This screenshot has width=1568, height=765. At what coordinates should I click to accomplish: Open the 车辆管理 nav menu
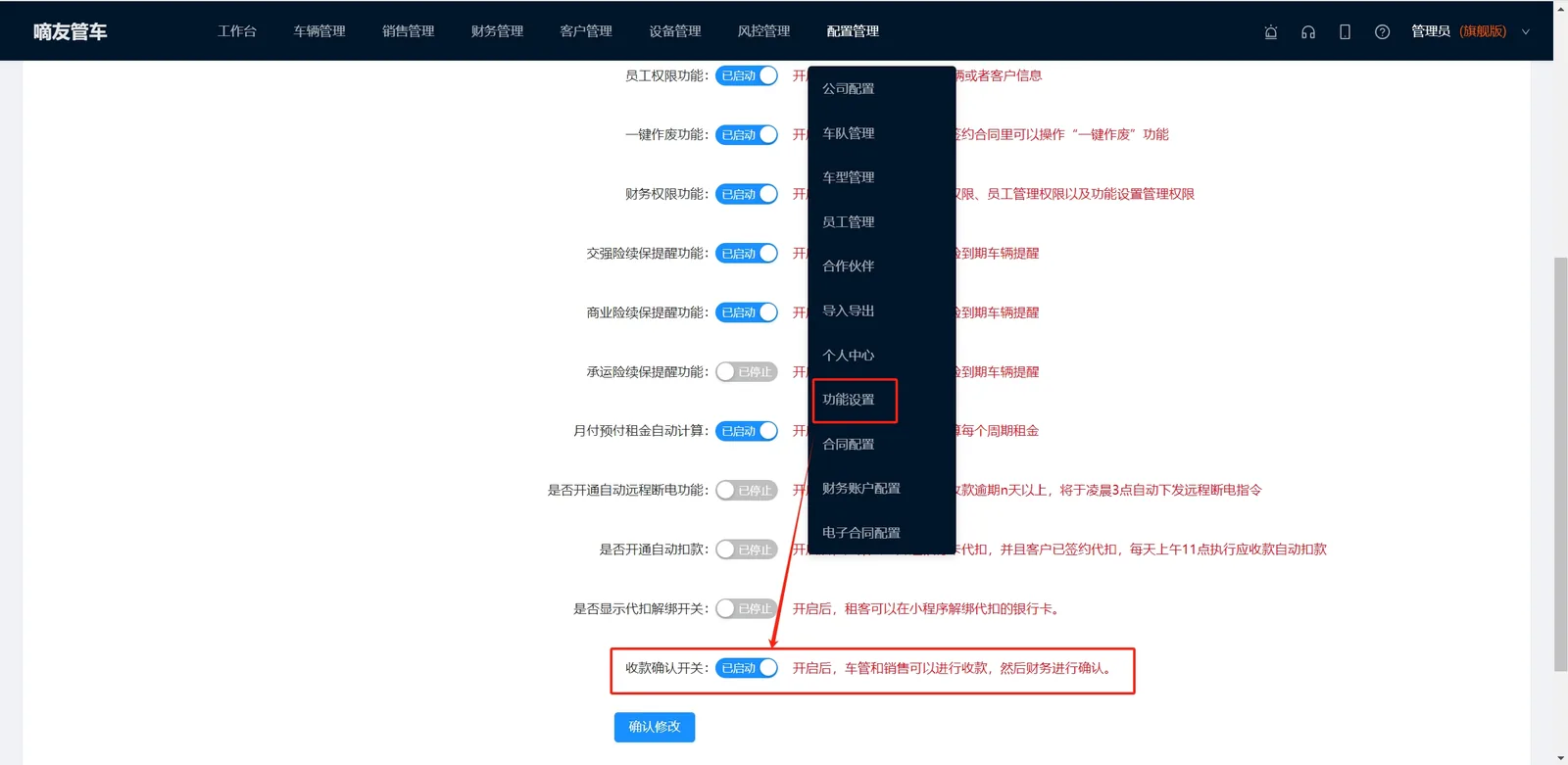pos(319,31)
